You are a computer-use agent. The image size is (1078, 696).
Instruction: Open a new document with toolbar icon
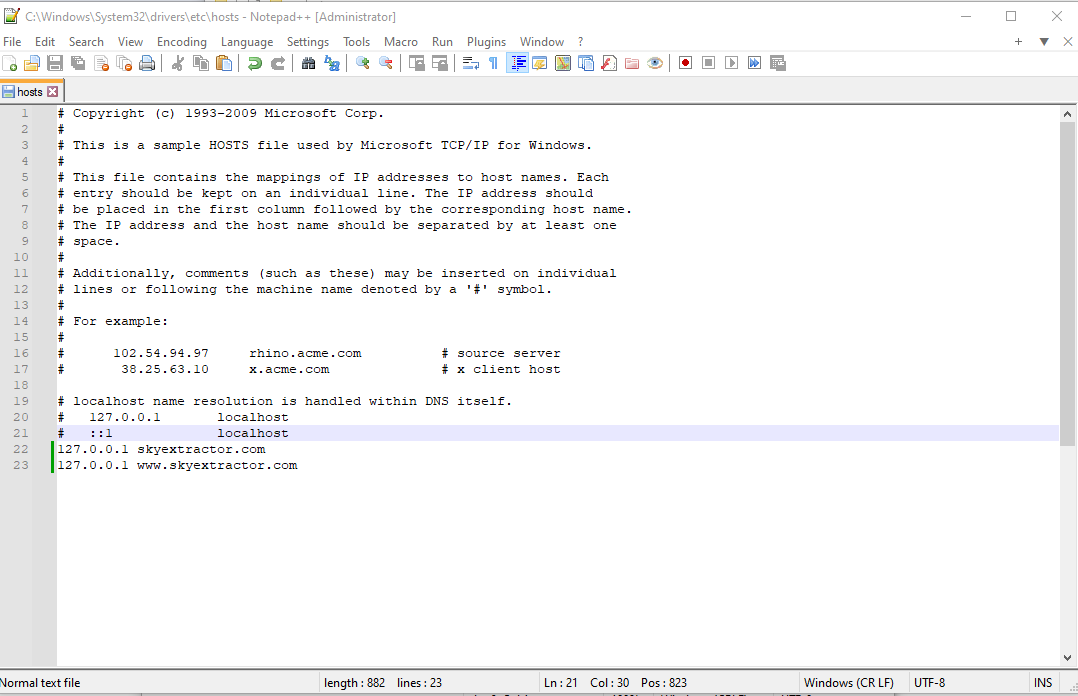(x=10, y=63)
